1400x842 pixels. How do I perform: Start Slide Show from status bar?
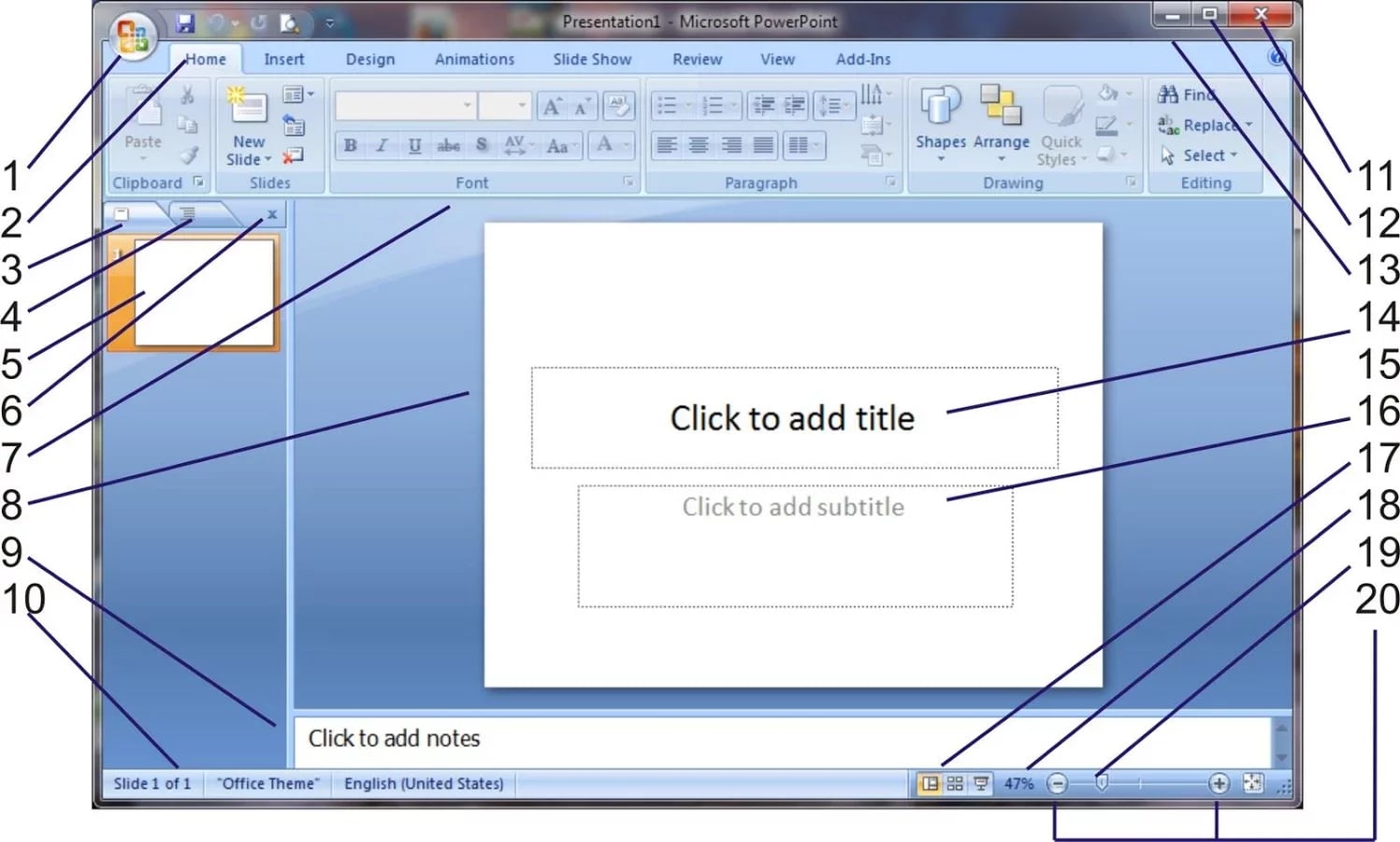point(981,783)
